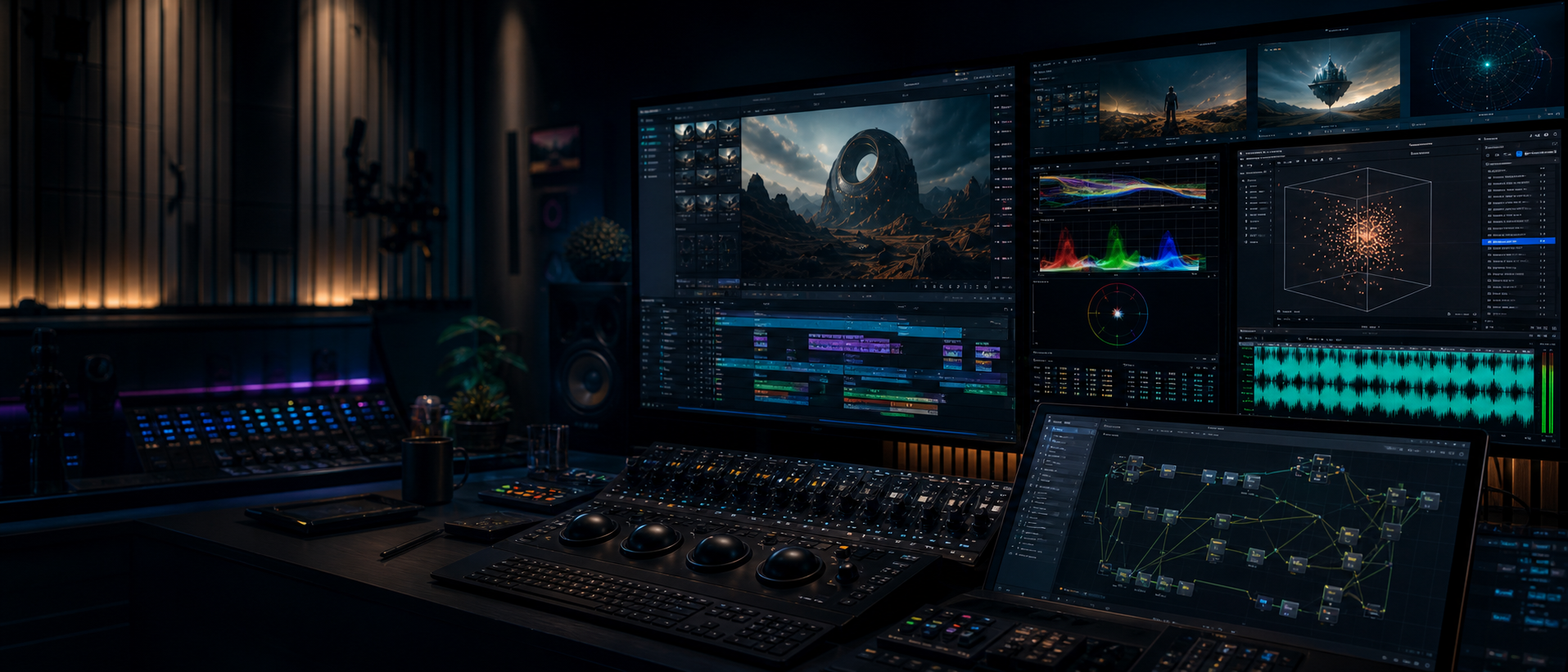Open the floating castle viewer clip

click(x=1328, y=80)
